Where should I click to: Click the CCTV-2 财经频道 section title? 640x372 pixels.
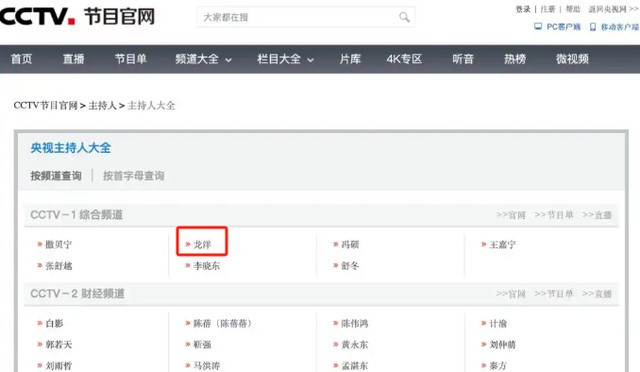tap(77, 294)
